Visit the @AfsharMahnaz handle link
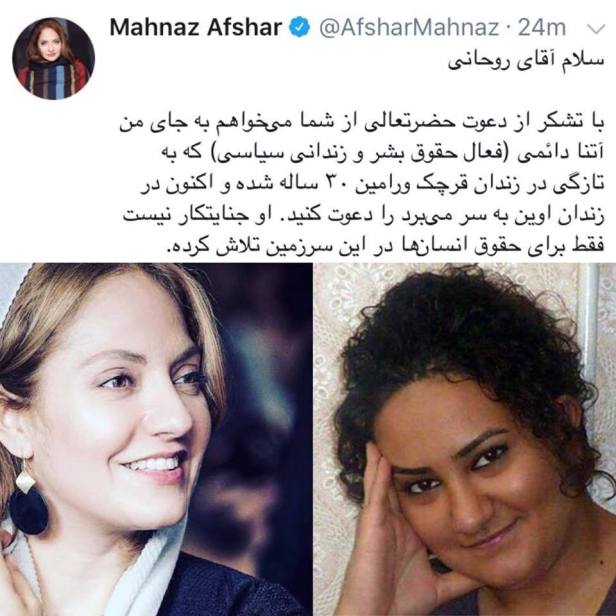This screenshot has height=616, width=616. (409, 28)
